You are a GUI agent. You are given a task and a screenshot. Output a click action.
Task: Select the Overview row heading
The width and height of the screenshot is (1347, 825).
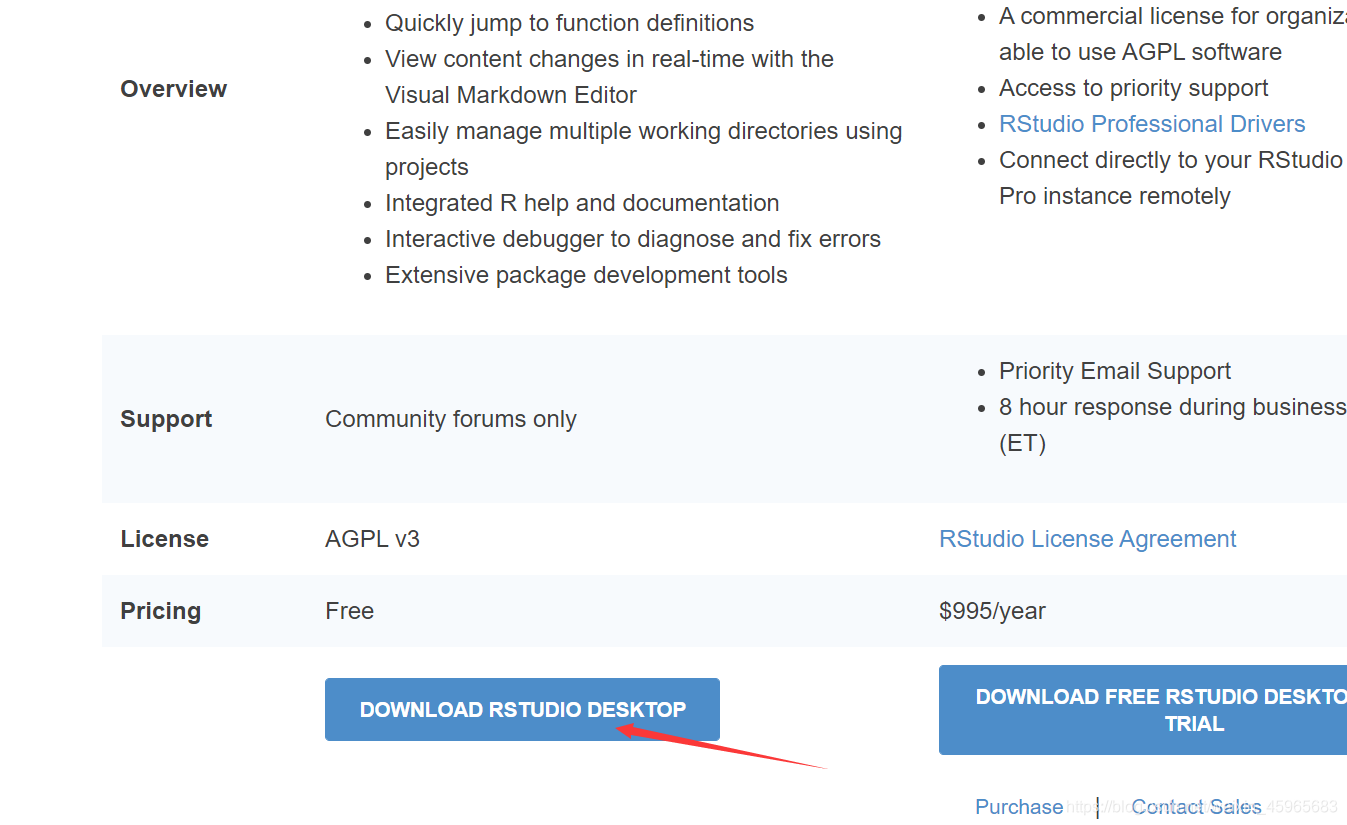pos(174,89)
